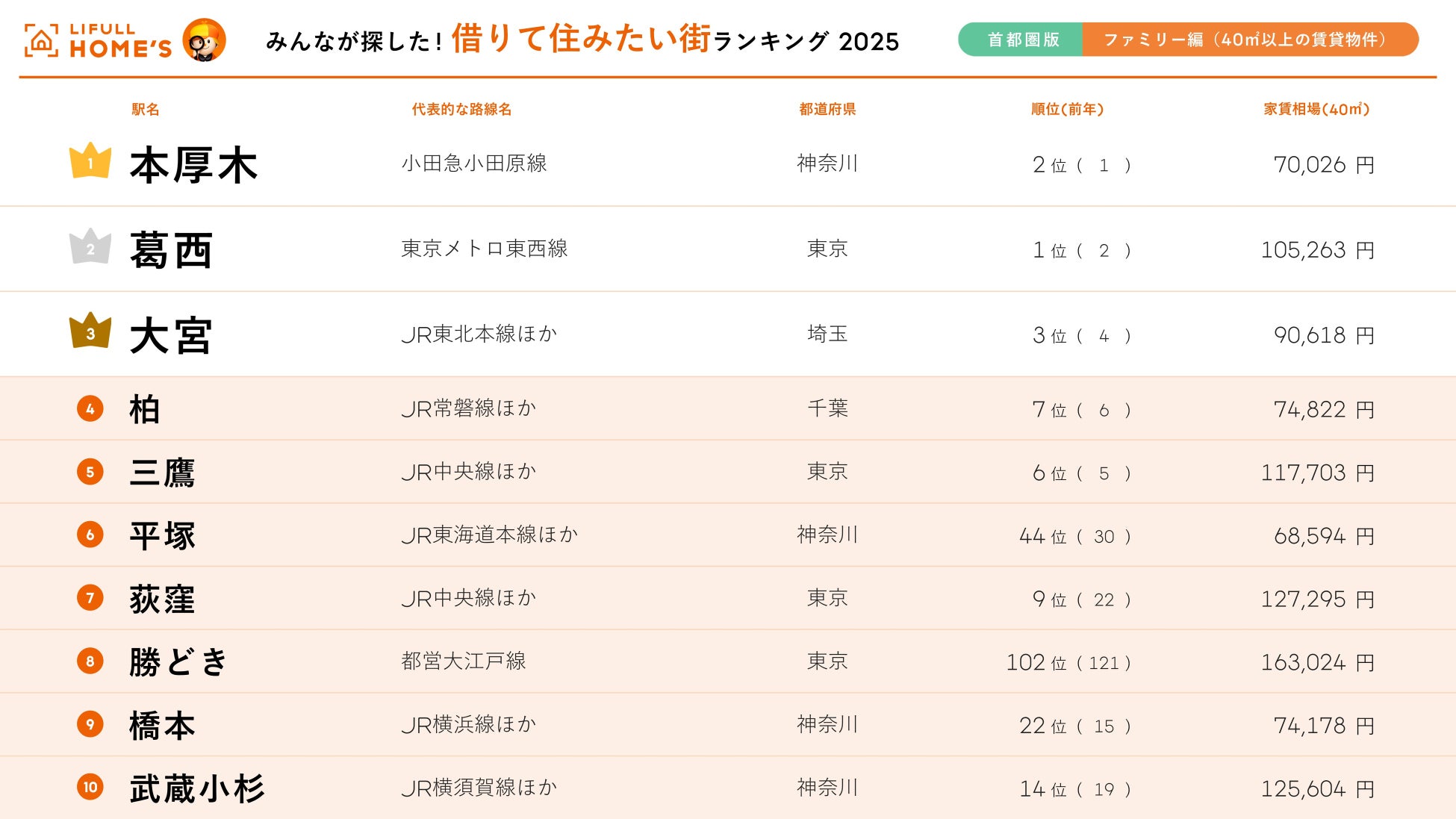Click the orange circle rank 10 badge

[90, 787]
